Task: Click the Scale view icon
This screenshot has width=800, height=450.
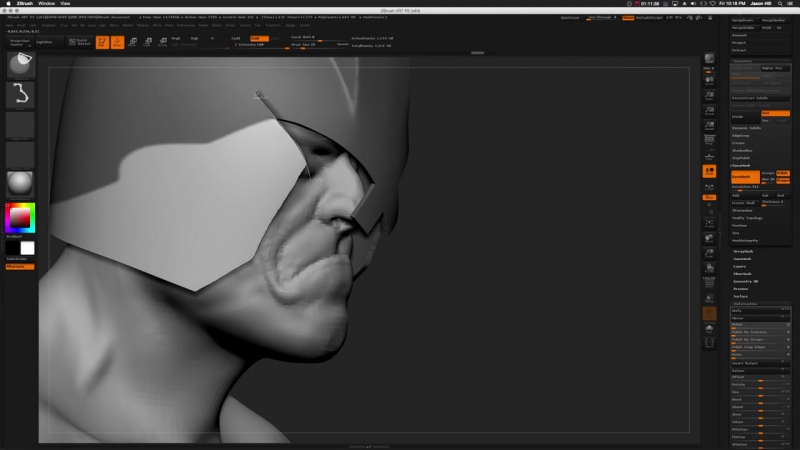Action: pyautogui.click(x=709, y=253)
